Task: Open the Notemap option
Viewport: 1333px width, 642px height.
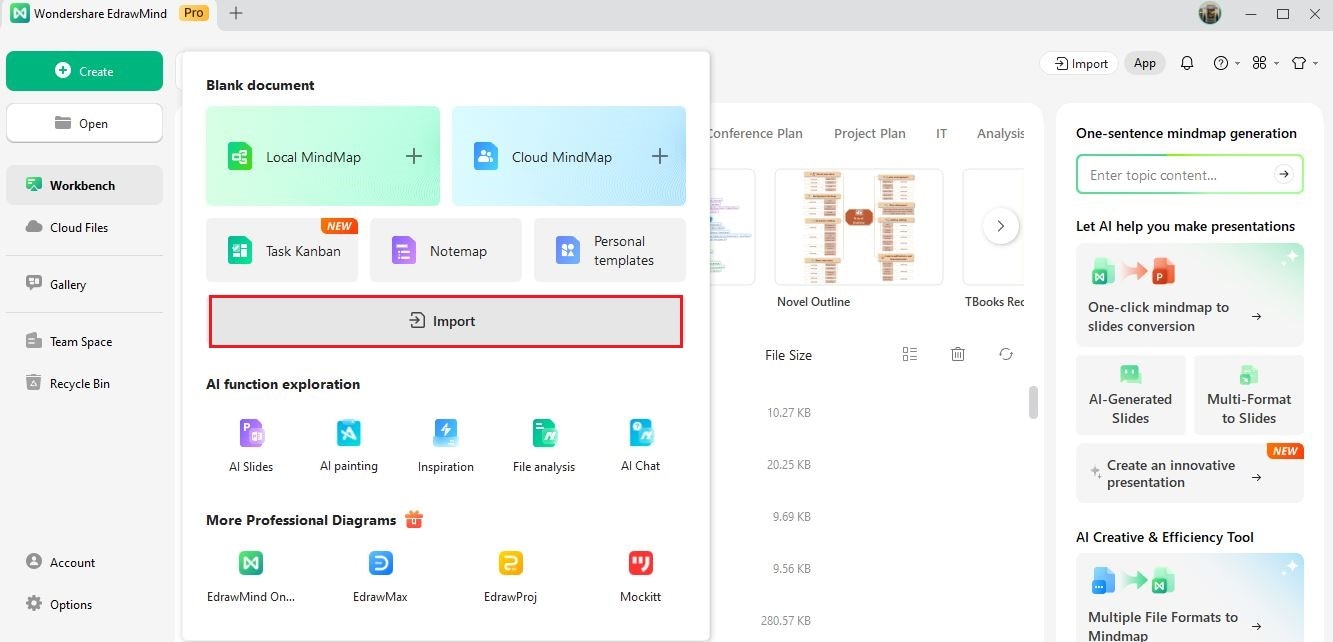Action: point(446,250)
